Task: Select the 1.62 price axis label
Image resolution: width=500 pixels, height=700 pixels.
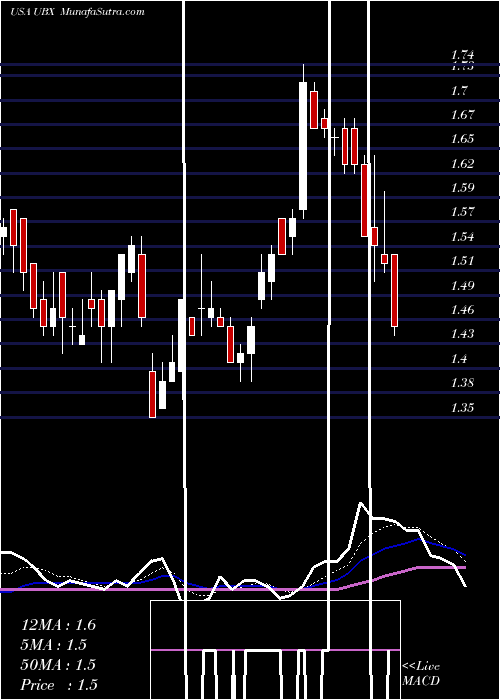Action: (462, 164)
